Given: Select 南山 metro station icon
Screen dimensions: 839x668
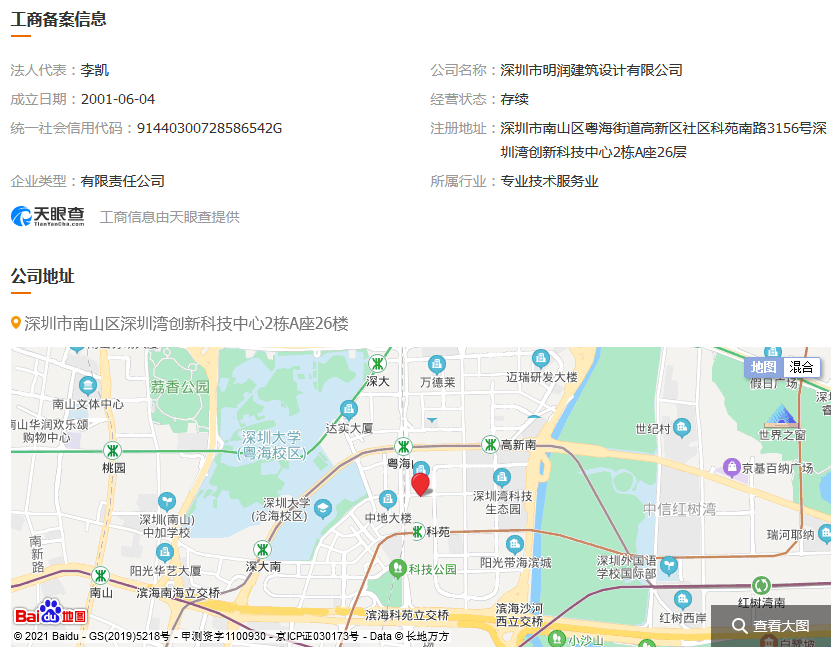Looking at the screenshot, I should coord(101,576).
